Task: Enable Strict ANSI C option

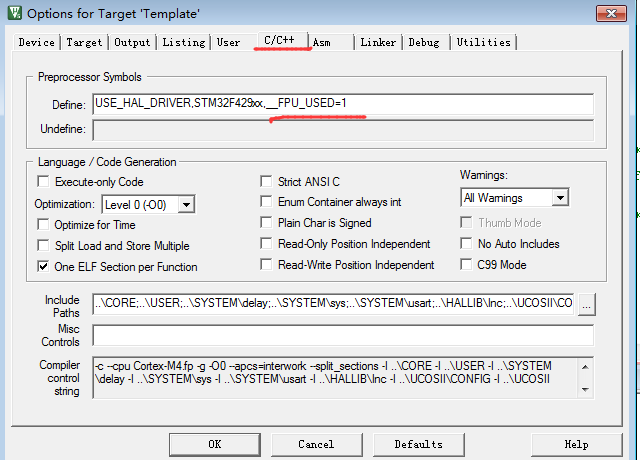Action: click(266, 181)
